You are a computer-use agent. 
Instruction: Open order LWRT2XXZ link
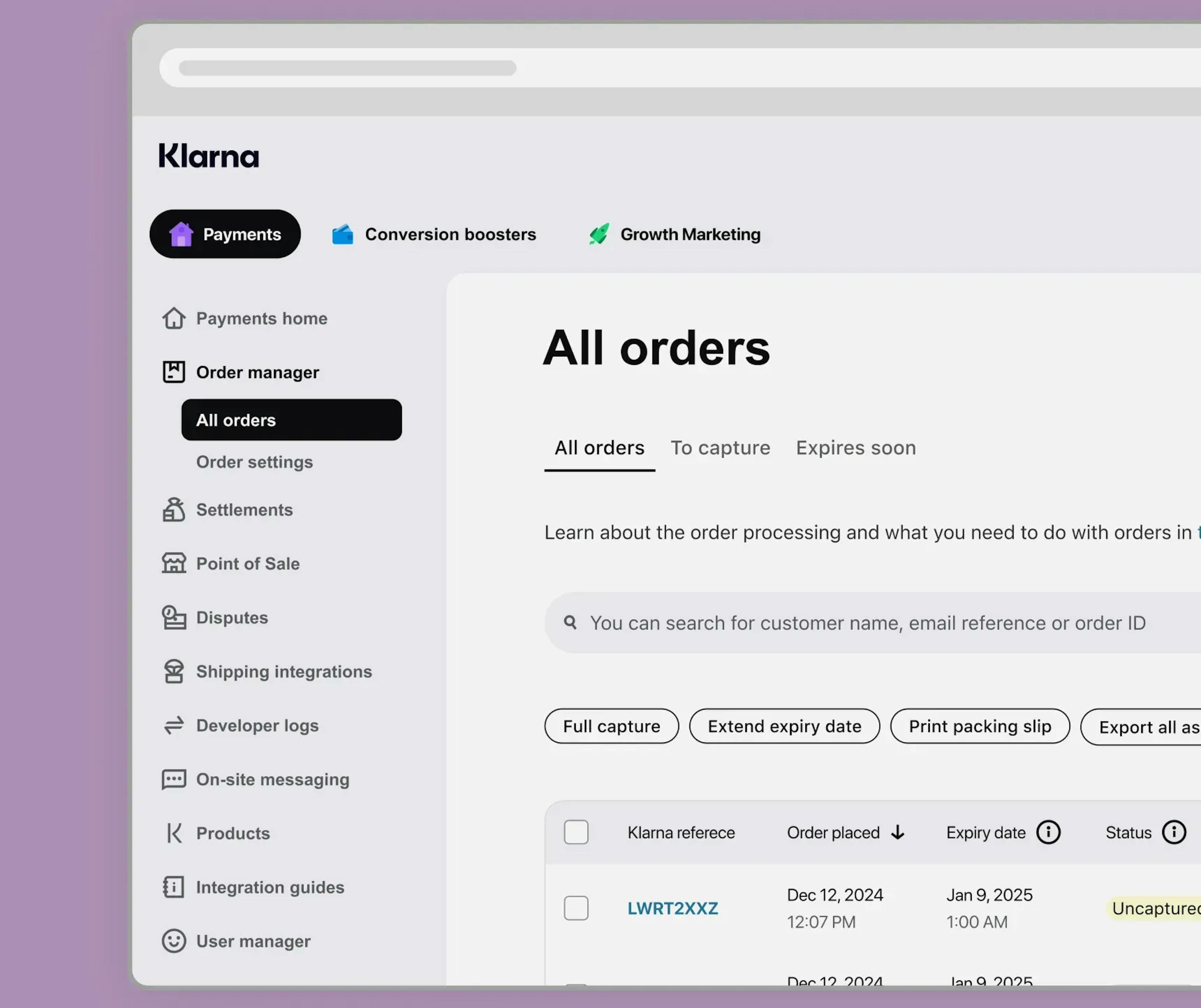click(672, 908)
